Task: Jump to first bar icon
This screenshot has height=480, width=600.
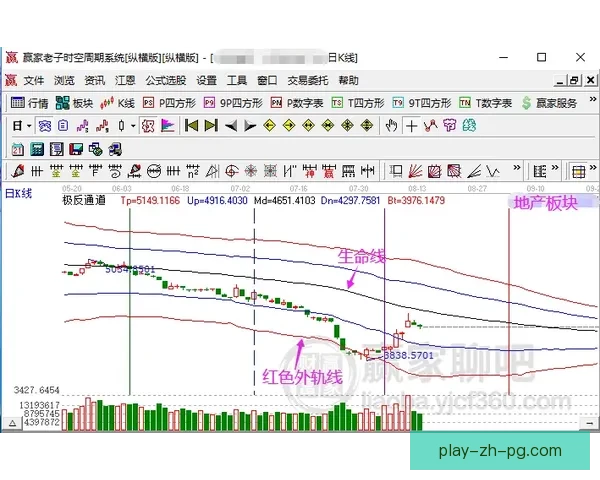Action: pyautogui.click(x=191, y=126)
